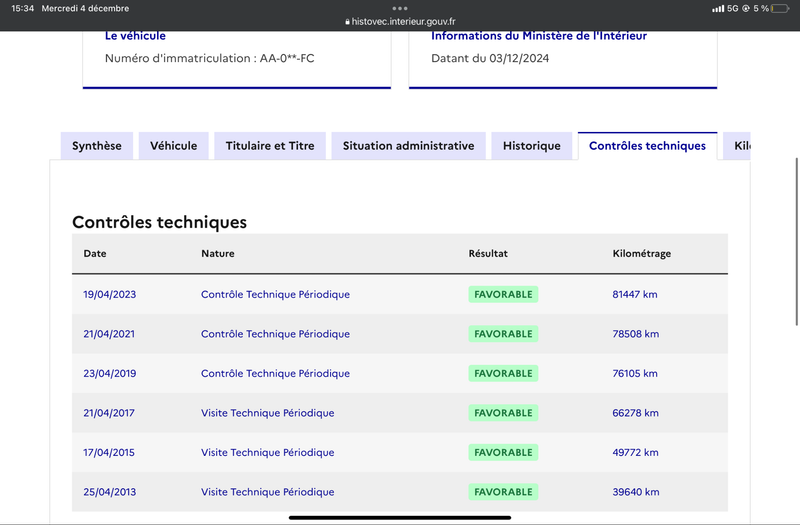Select the Situation administrative tab
The width and height of the screenshot is (800, 525).
coord(408,146)
